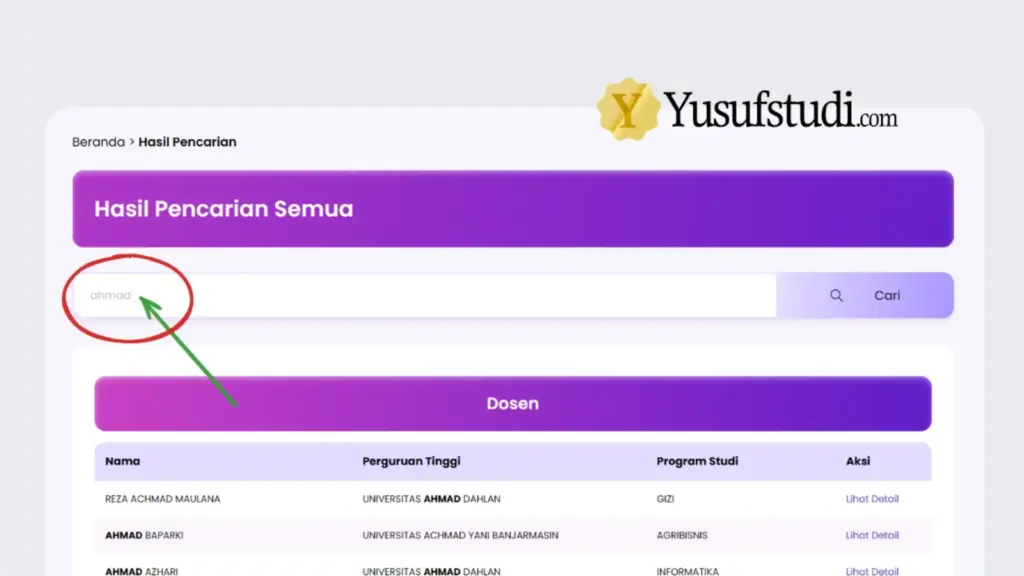Viewport: 1024px width, 576px height.
Task: Click the Perguruan Tinggi column header
Action: pyautogui.click(x=411, y=461)
